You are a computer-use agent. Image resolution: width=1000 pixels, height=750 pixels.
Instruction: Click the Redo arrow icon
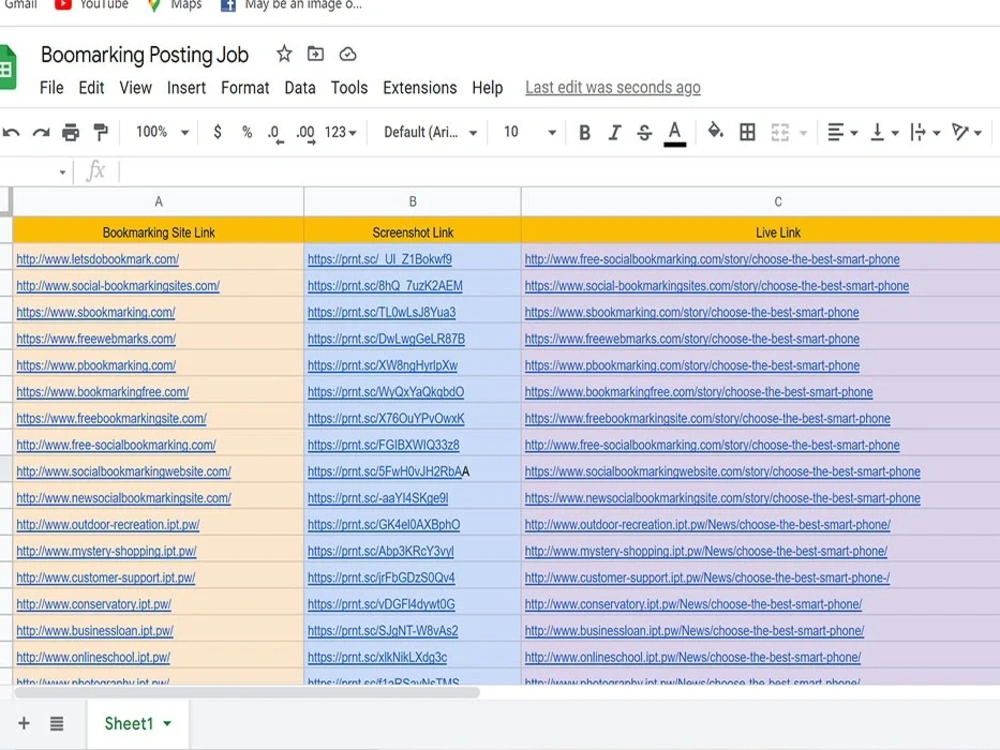click(x=41, y=133)
